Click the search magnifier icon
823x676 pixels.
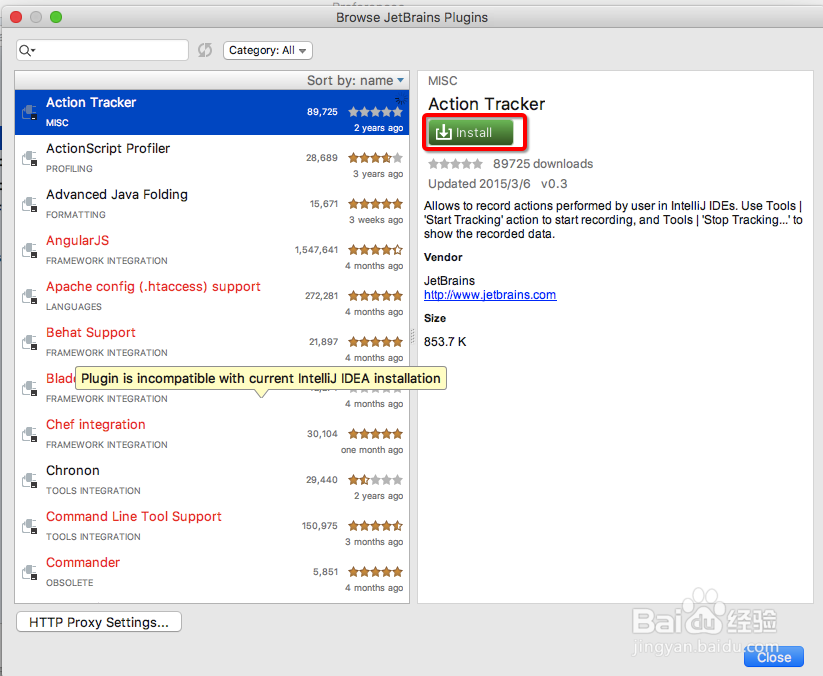[x=26, y=50]
